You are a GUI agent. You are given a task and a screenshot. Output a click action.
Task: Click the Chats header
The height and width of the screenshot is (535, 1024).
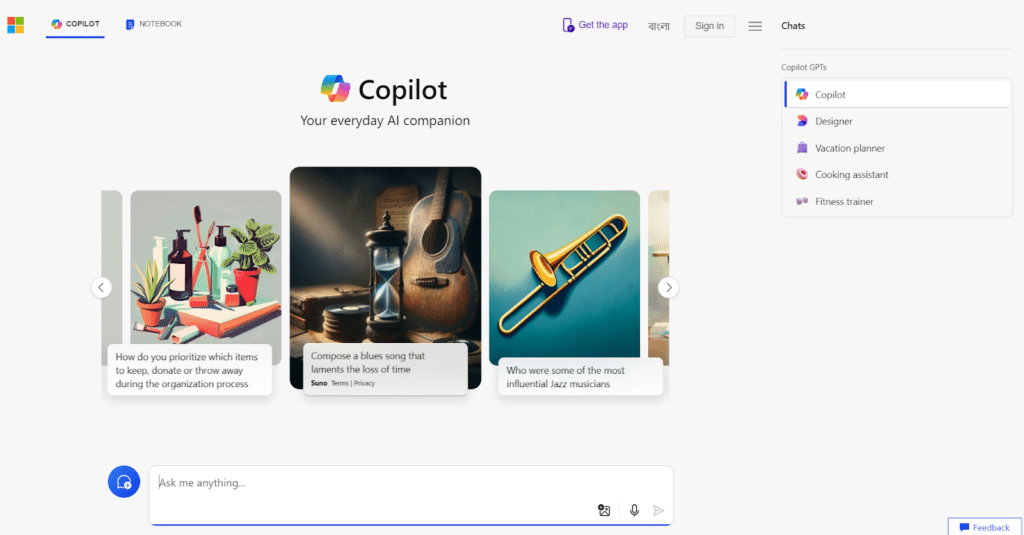coord(793,26)
